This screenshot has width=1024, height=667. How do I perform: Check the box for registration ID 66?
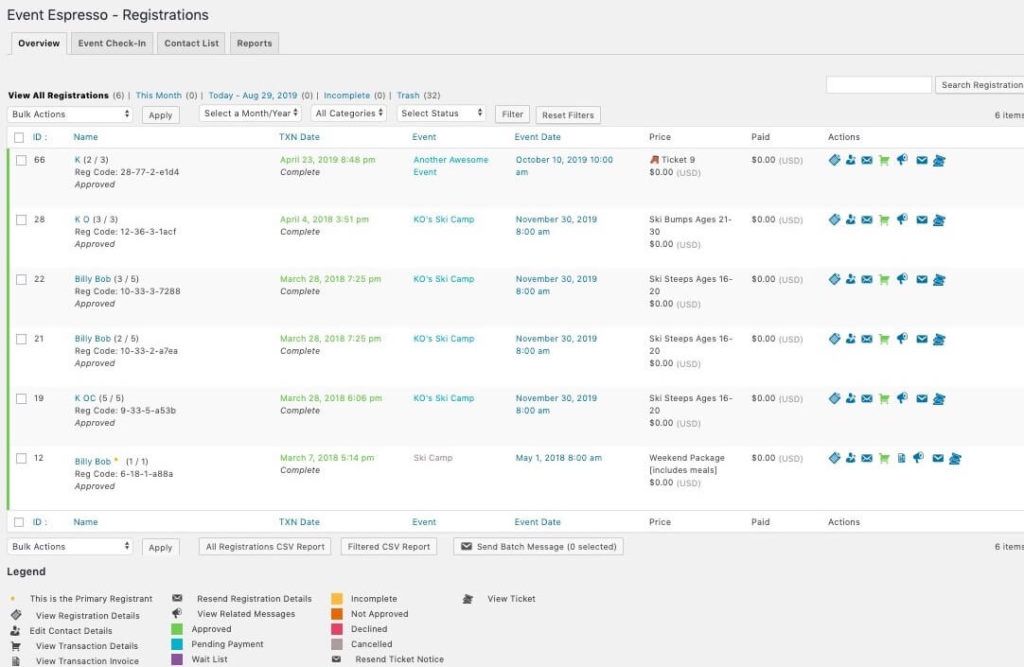coord(21,160)
